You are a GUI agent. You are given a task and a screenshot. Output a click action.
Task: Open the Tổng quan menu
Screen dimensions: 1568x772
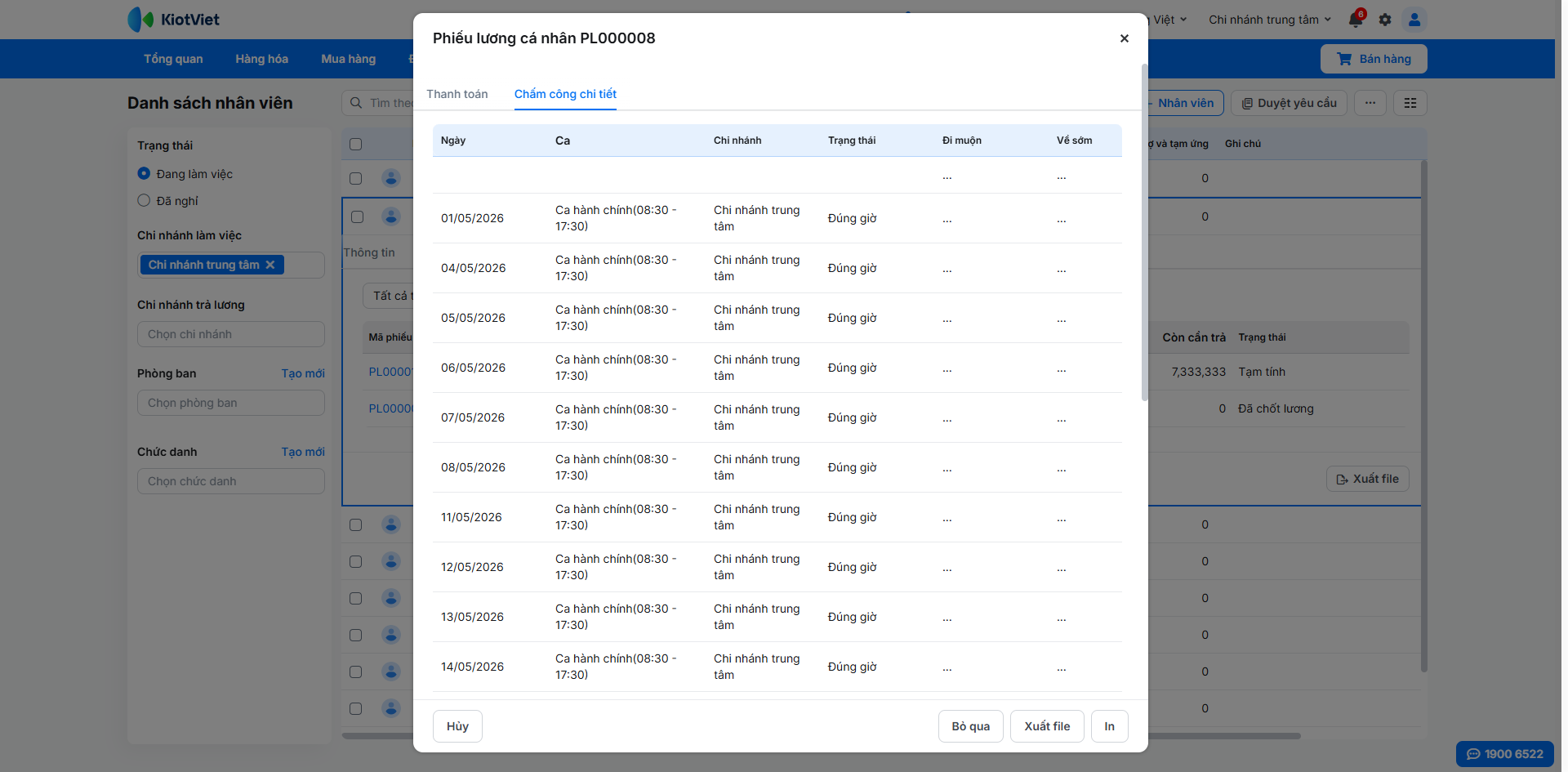click(173, 59)
